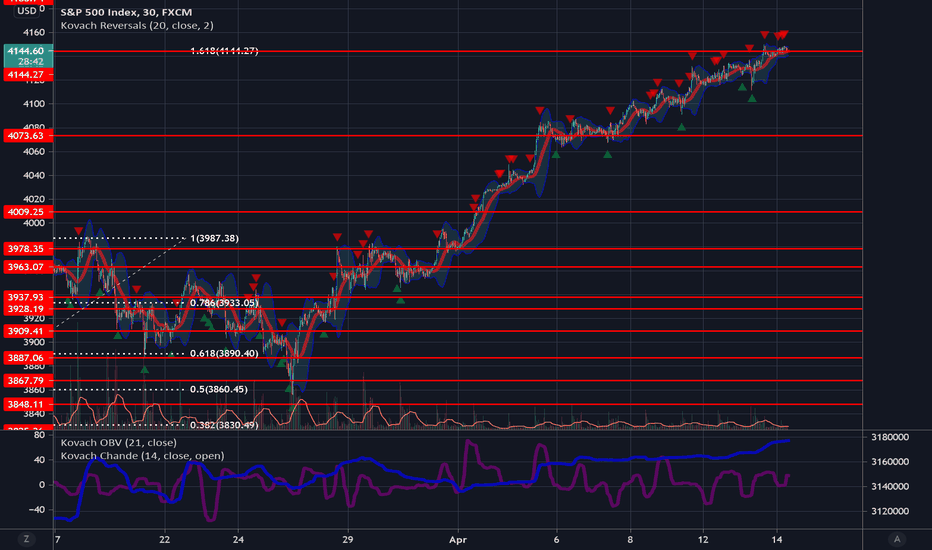Select the Kovach Chande (14, close, open) legend
This screenshot has height=550, width=932.
(142, 456)
